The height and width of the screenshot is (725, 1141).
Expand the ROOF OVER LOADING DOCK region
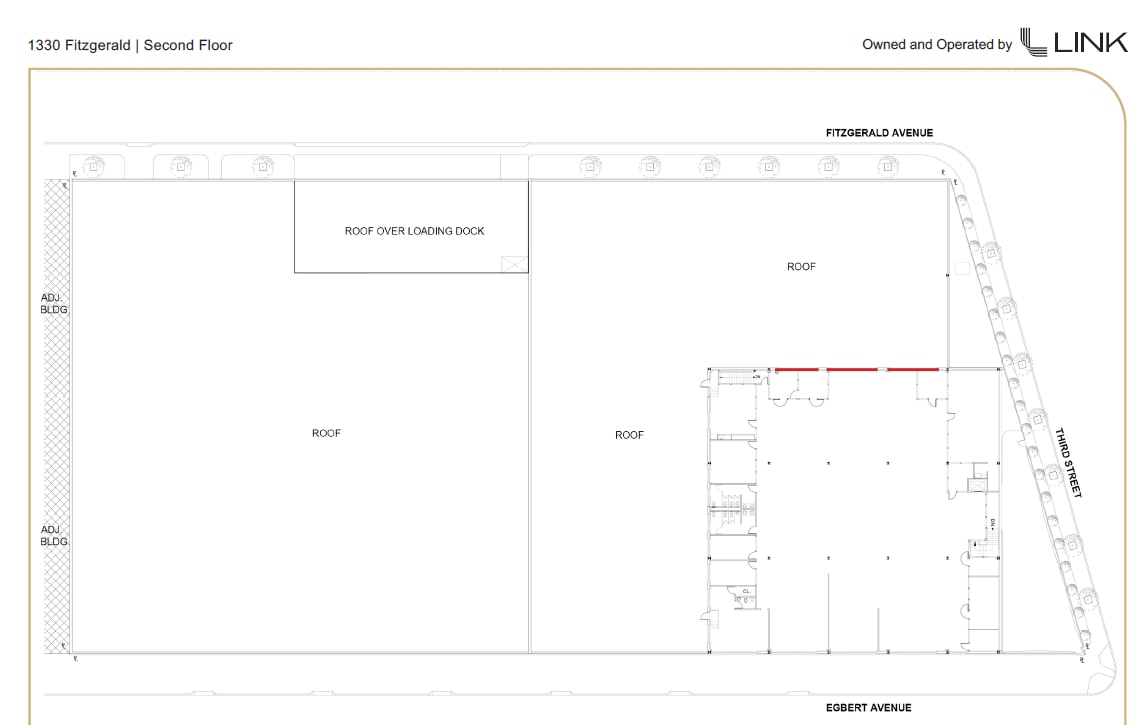pos(414,230)
